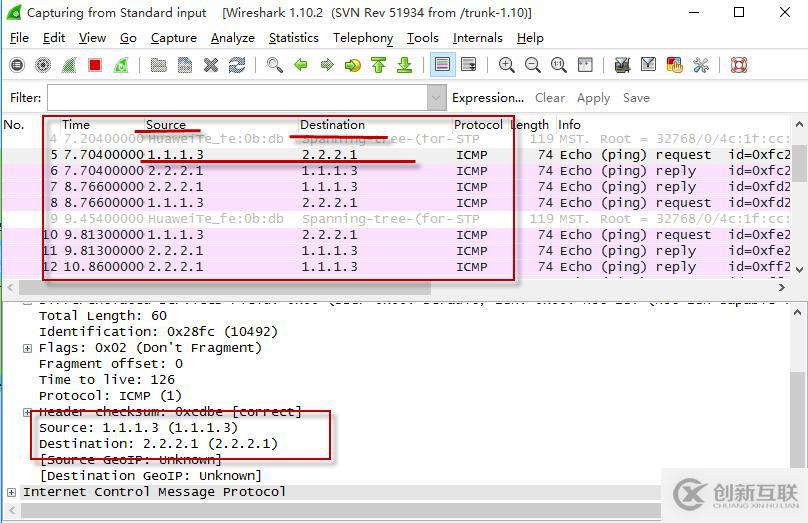Select the Total Length: 60 line

coord(103,316)
